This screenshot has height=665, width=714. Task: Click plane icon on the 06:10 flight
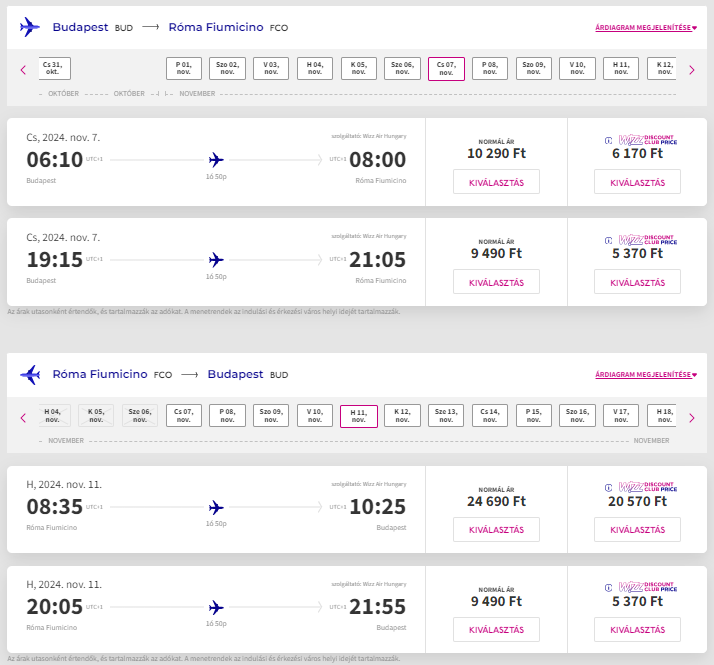(215, 160)
